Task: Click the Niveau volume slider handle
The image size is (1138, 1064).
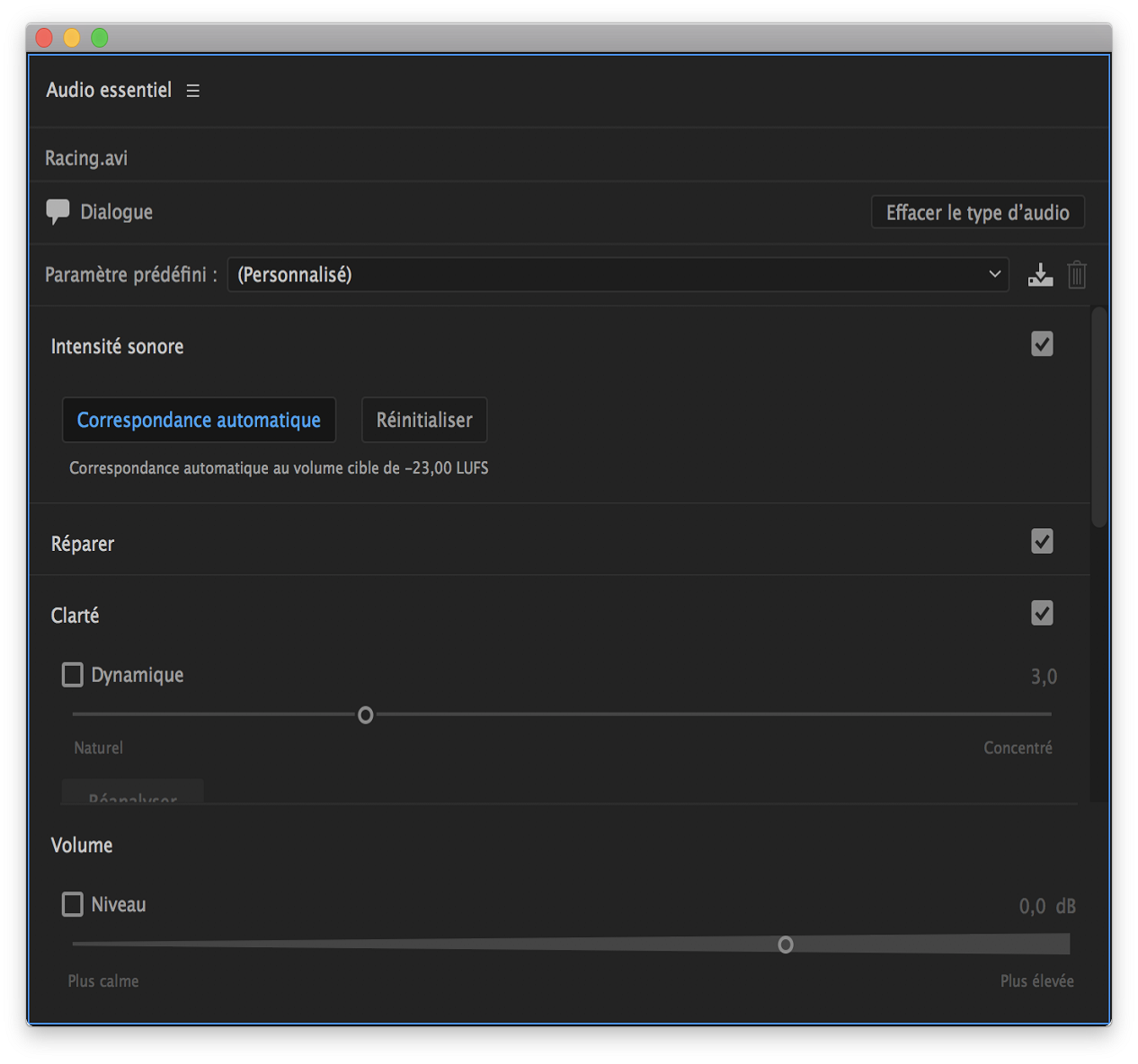Action: 786,944
